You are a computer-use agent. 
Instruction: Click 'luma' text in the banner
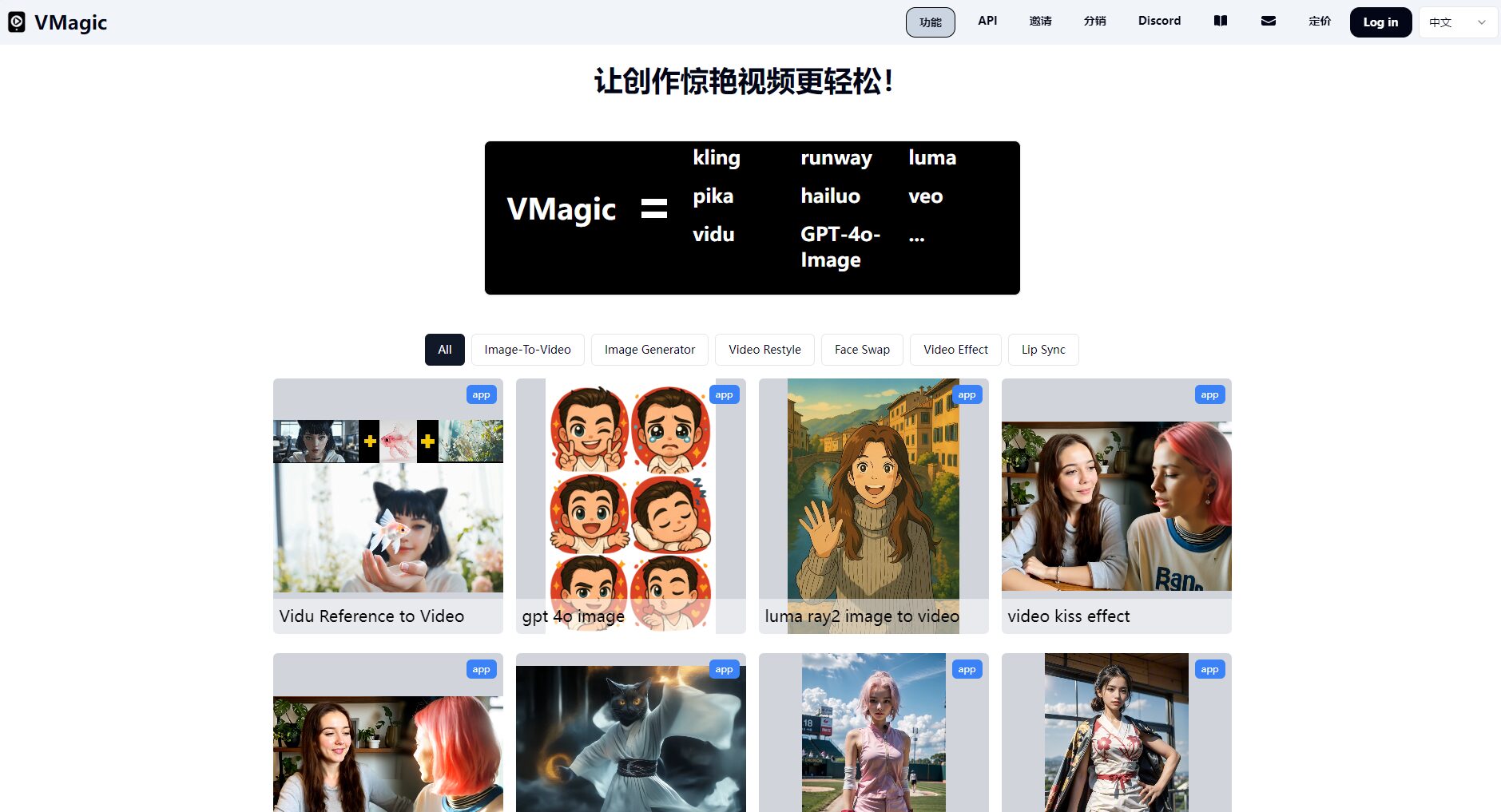pyautogui.click(x=932, y=157)
